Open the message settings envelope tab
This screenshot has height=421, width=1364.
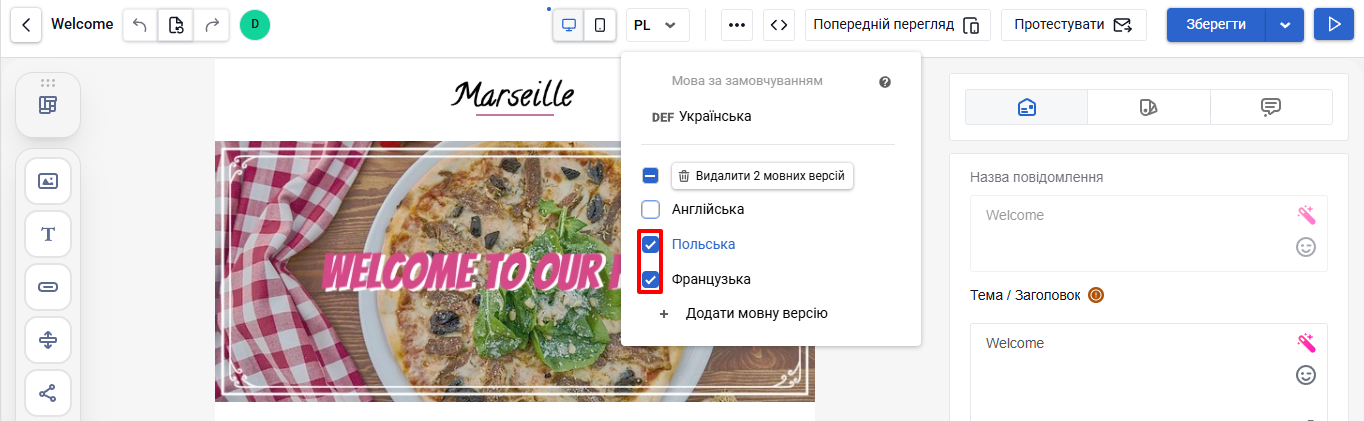pos(1026,107)
